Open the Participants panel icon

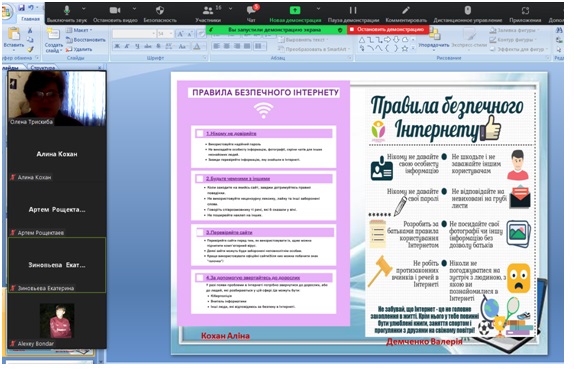pos(208,10)
